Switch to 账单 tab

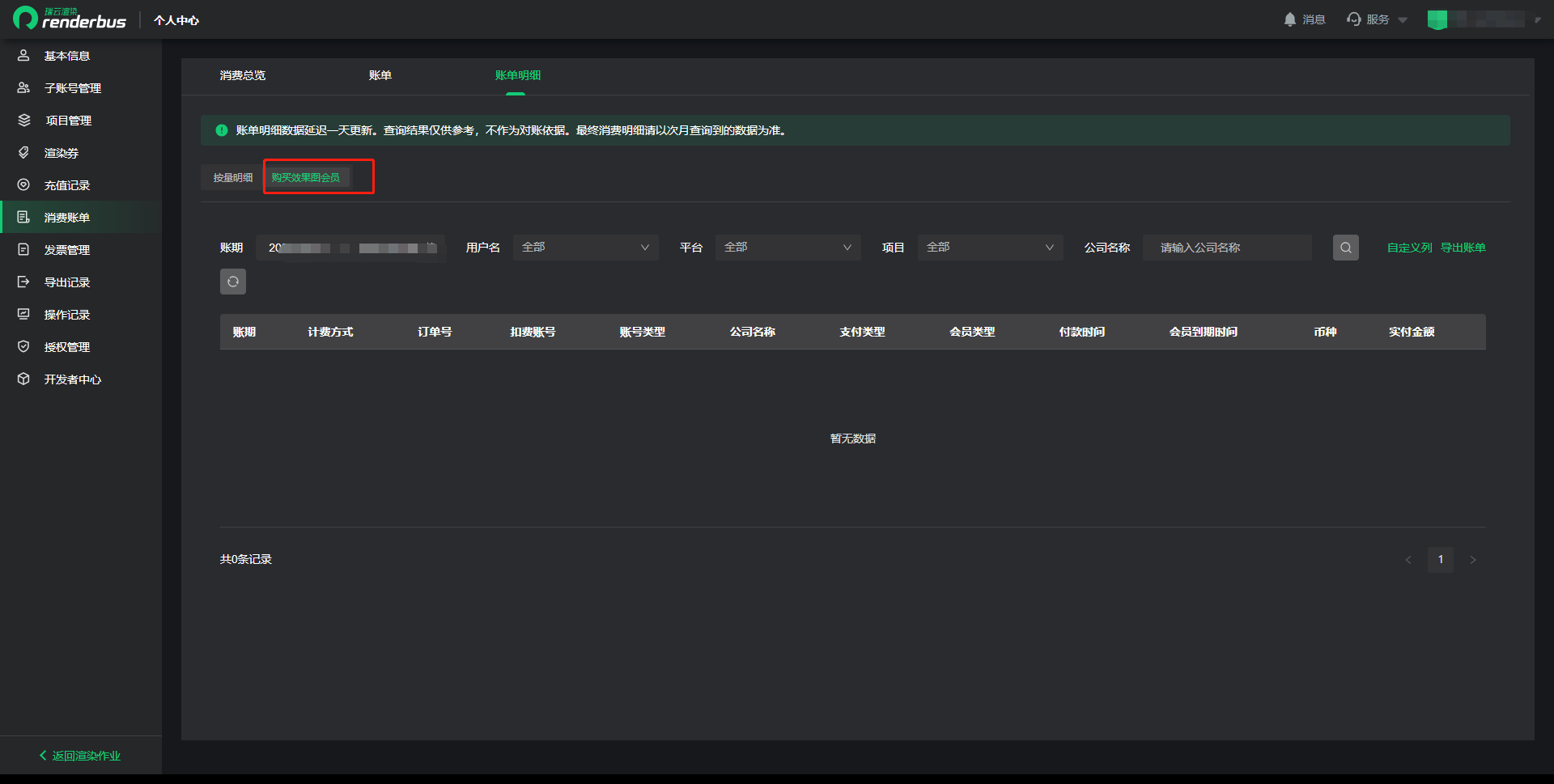pyautogui.click(x=380, y=75)
